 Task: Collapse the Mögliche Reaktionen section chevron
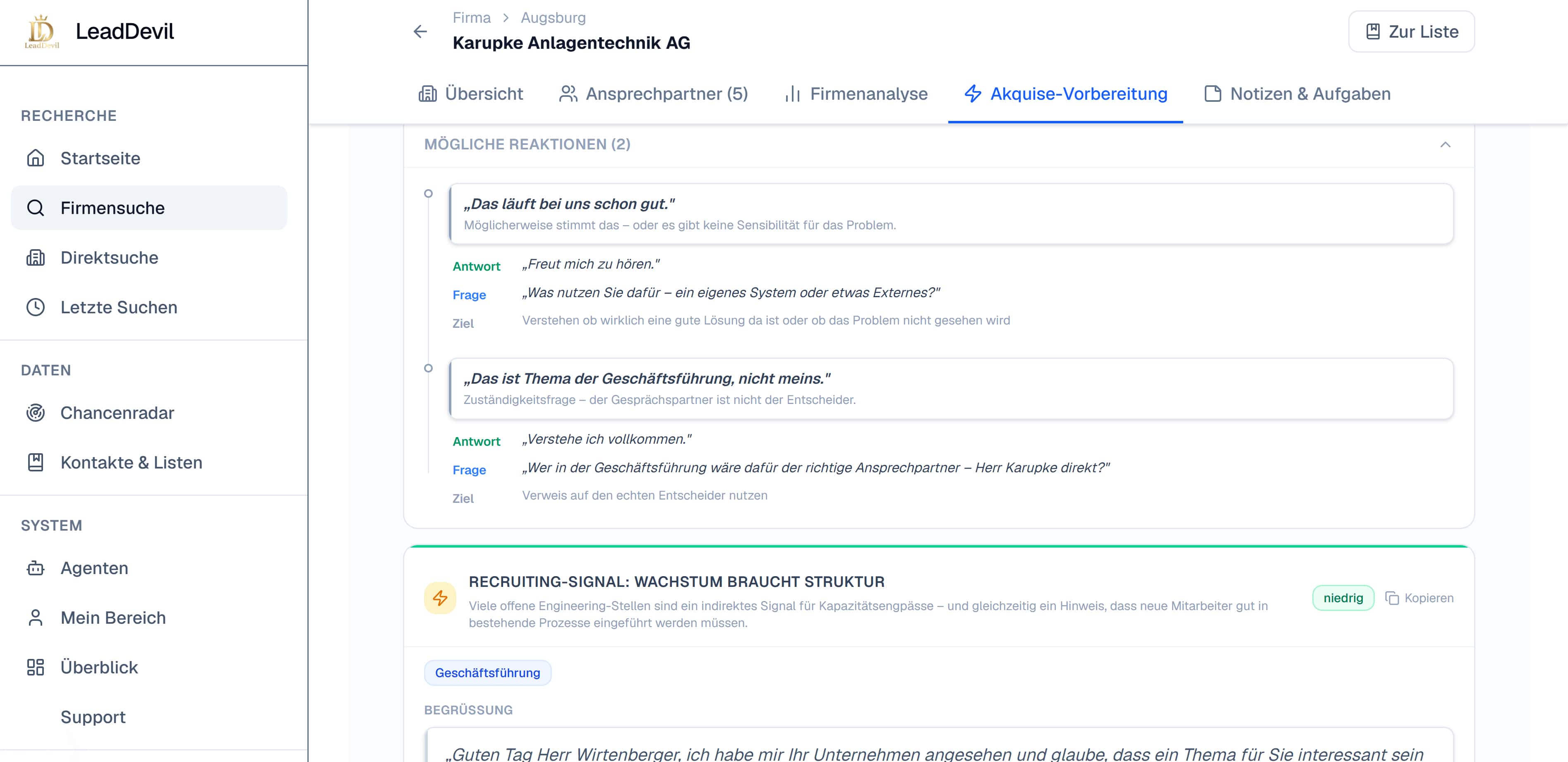[1445, 144]
